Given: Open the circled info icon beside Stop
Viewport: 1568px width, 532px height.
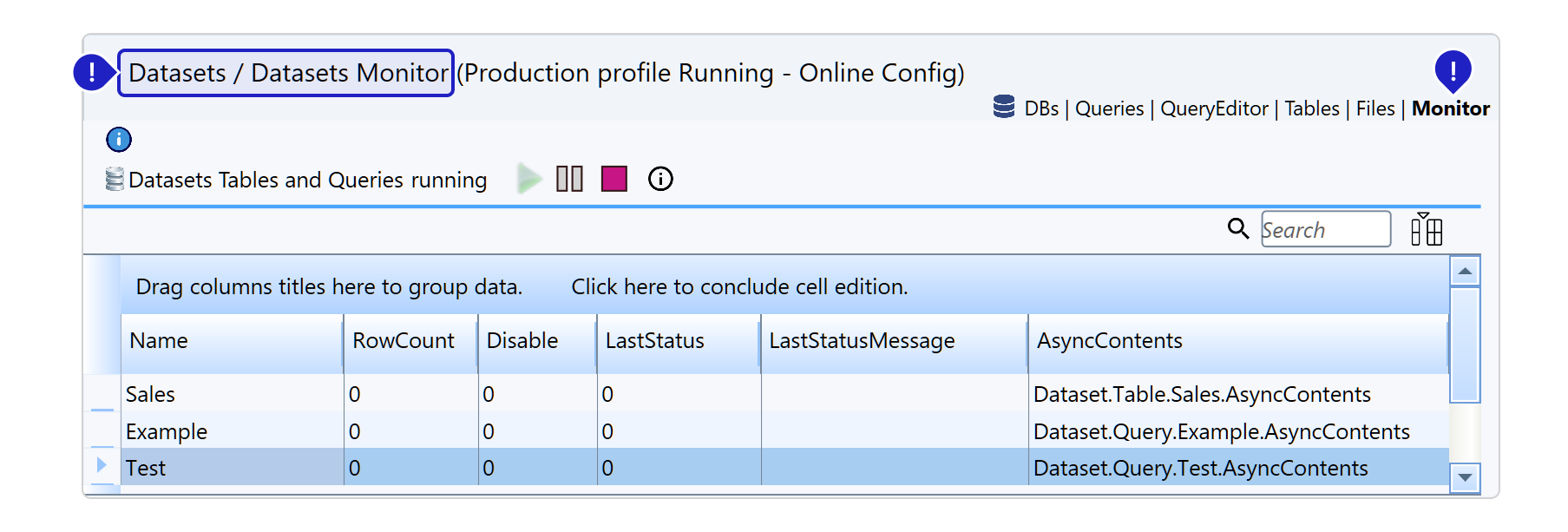Looking at the screenshot, I should (660, 179).
